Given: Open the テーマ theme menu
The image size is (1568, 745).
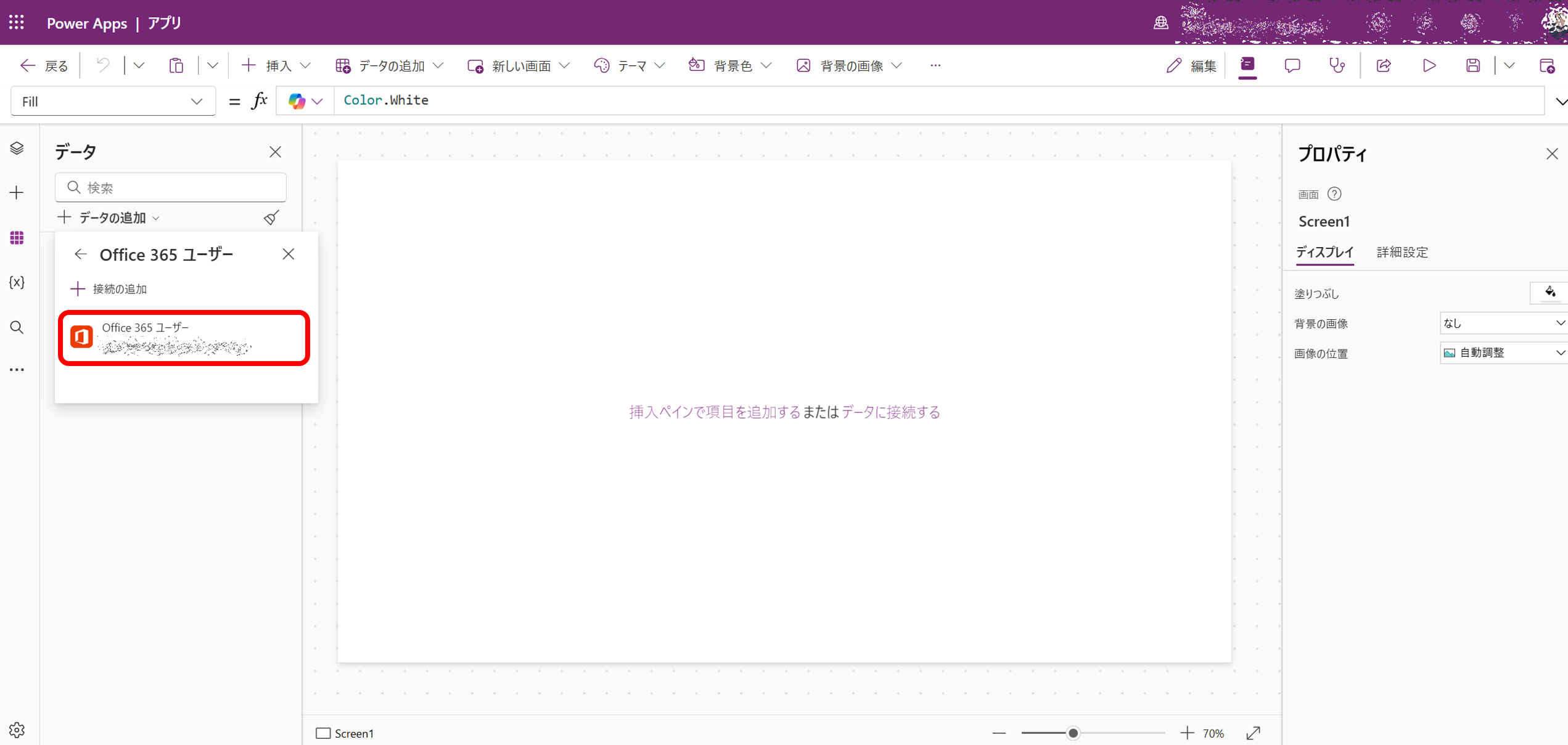Looking at the screenshot, I should (630, 65).
